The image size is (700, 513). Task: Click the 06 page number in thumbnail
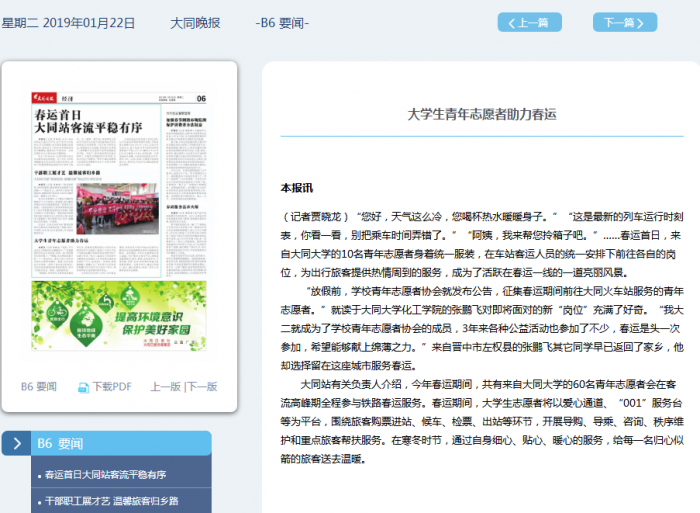[201, 98]
